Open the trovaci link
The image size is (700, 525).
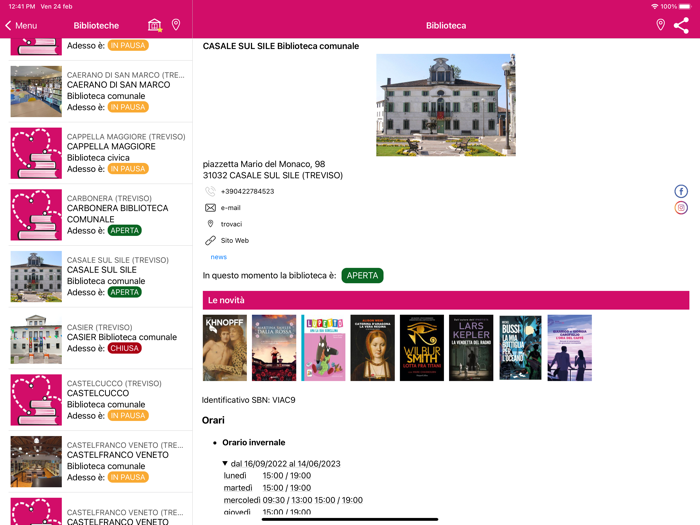[x=231, y=224]
